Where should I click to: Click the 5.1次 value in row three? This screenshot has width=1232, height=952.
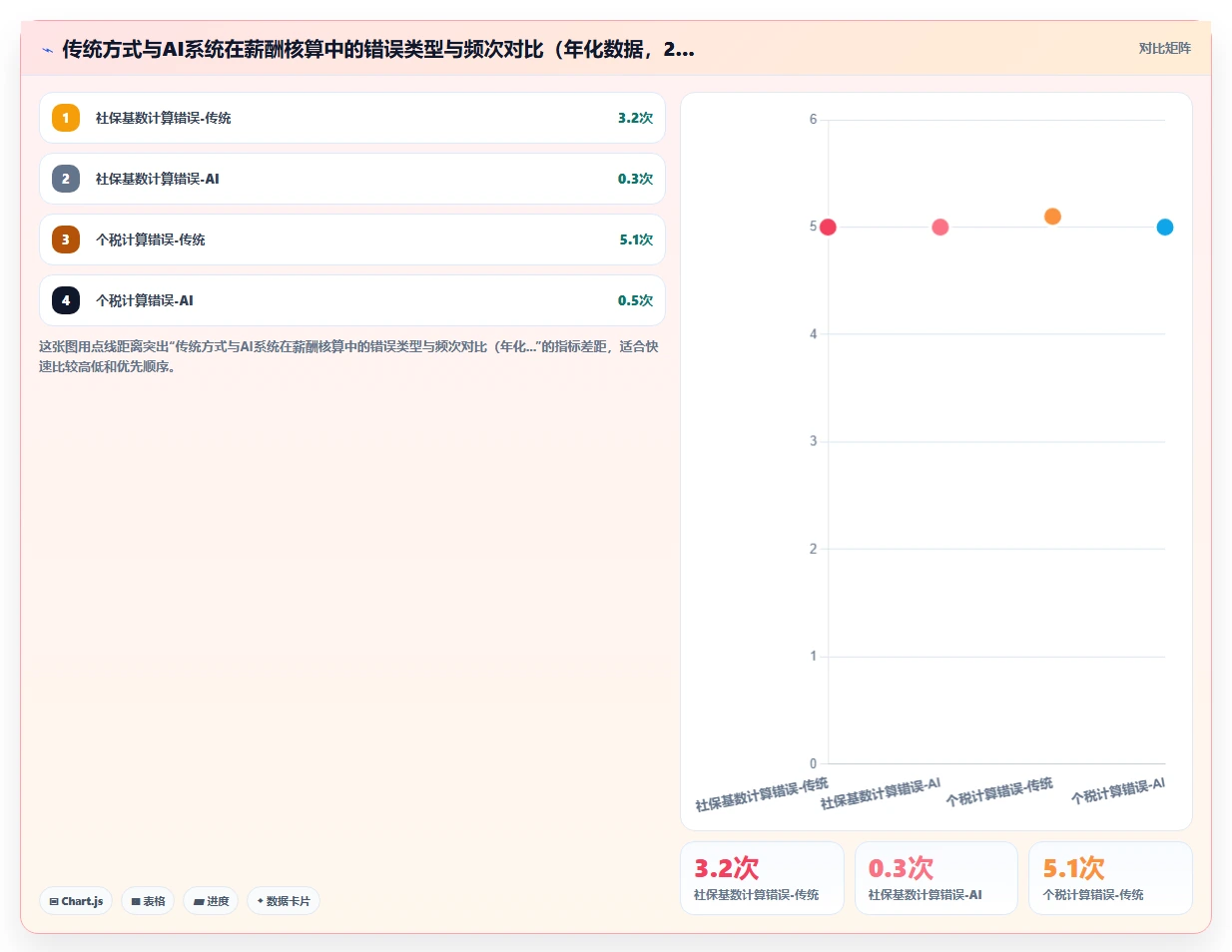636,239
